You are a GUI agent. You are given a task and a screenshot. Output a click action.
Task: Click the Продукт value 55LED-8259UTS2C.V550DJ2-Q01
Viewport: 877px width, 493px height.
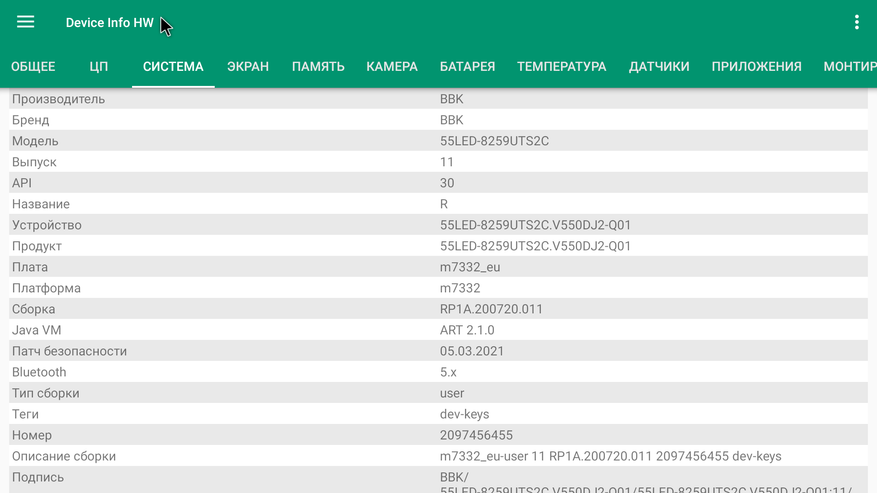(x=535, y=246)
